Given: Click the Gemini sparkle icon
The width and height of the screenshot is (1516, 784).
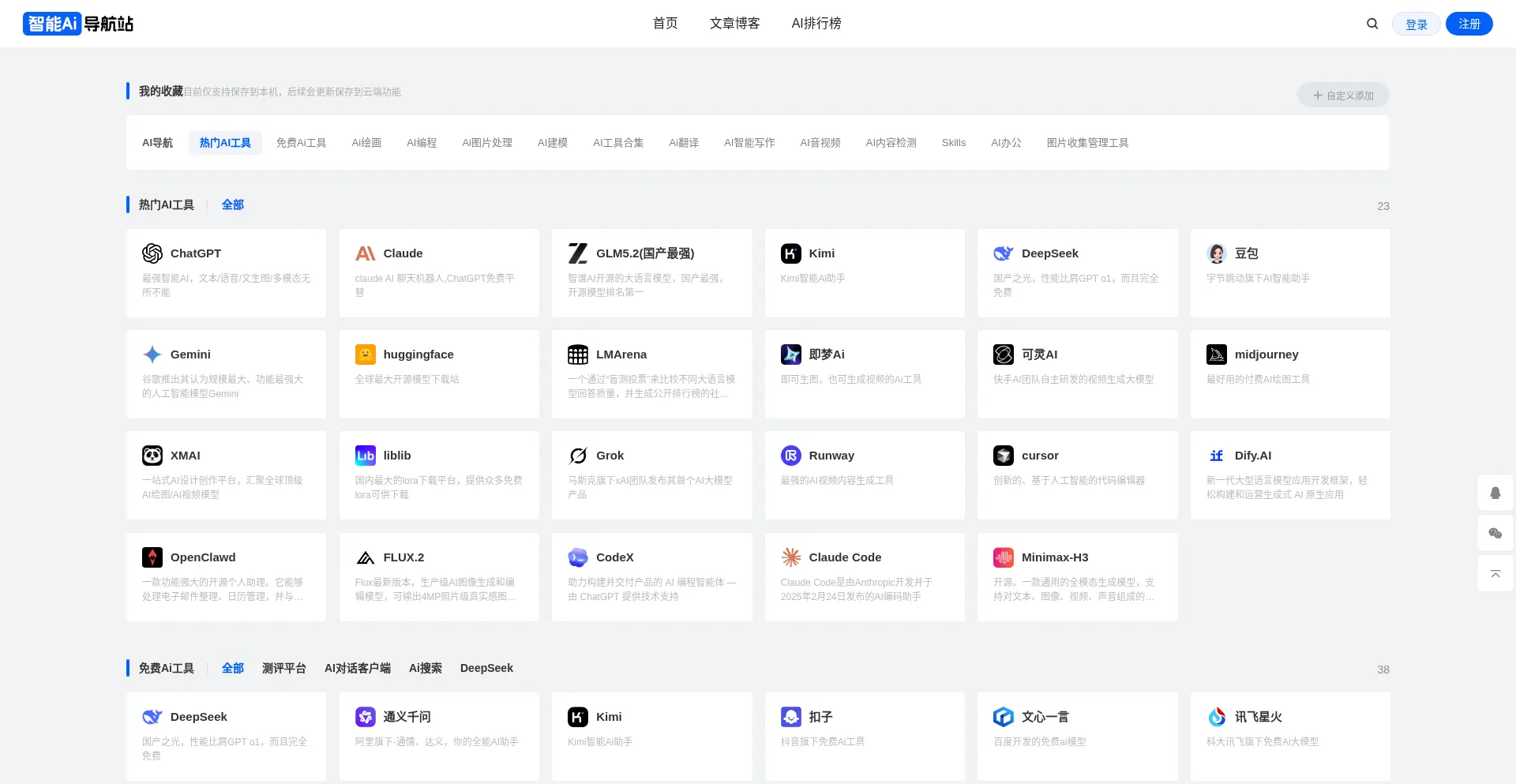Looking at the screenshot, I should point(152,354).
